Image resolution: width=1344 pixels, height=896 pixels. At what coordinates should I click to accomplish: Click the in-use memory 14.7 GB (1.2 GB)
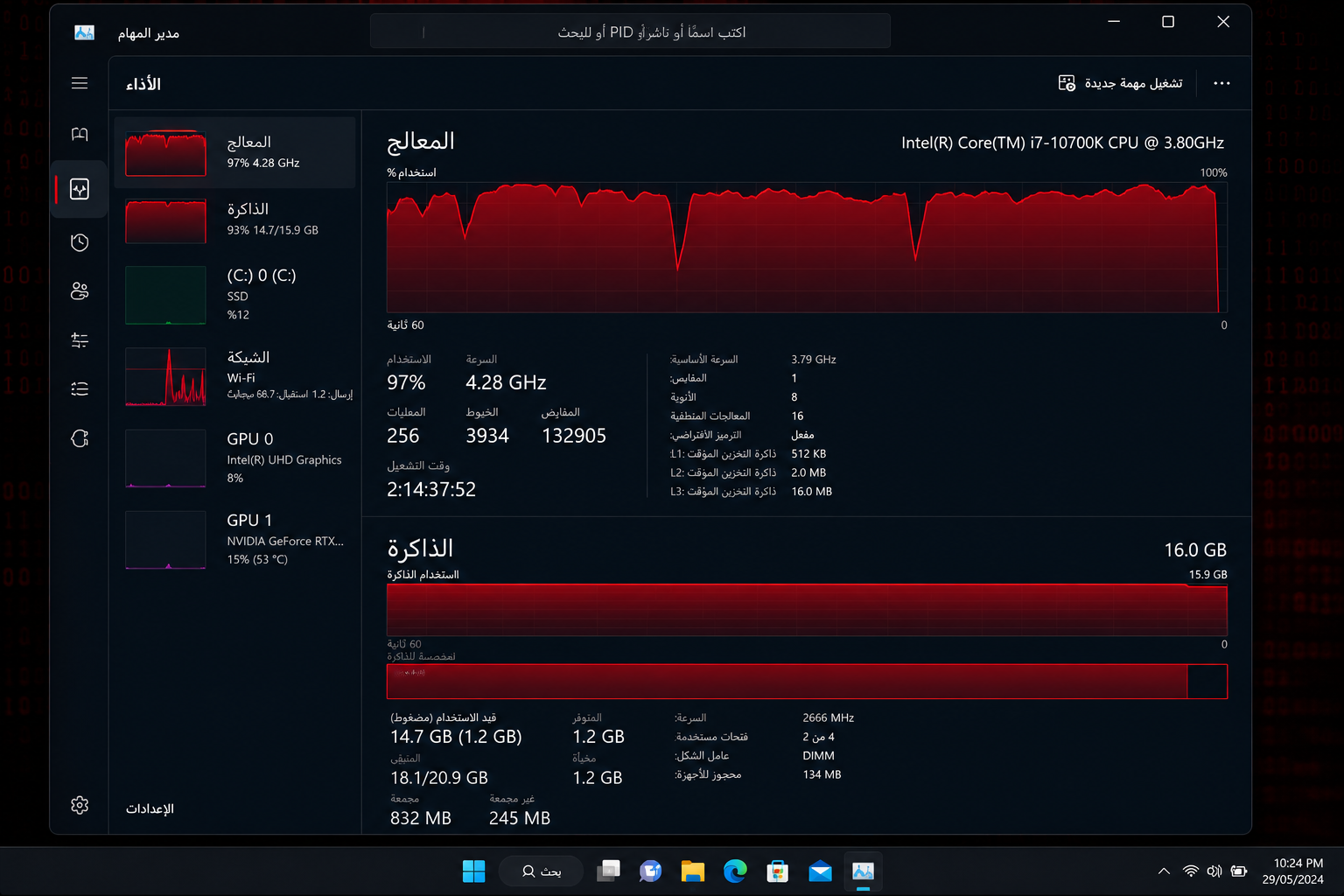pyautogui.click(x=456, y=737)
